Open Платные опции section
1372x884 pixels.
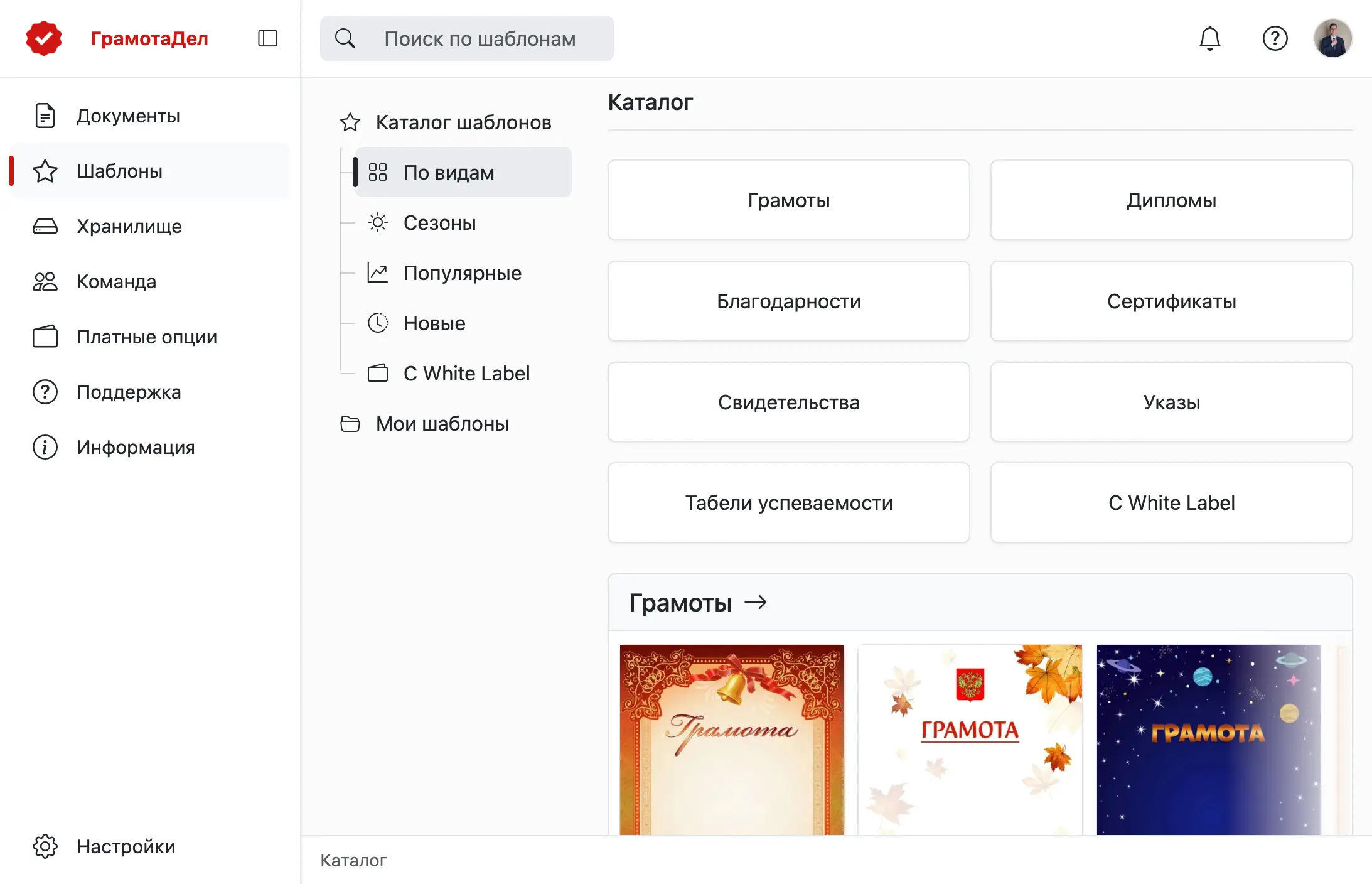click(151, 337)
